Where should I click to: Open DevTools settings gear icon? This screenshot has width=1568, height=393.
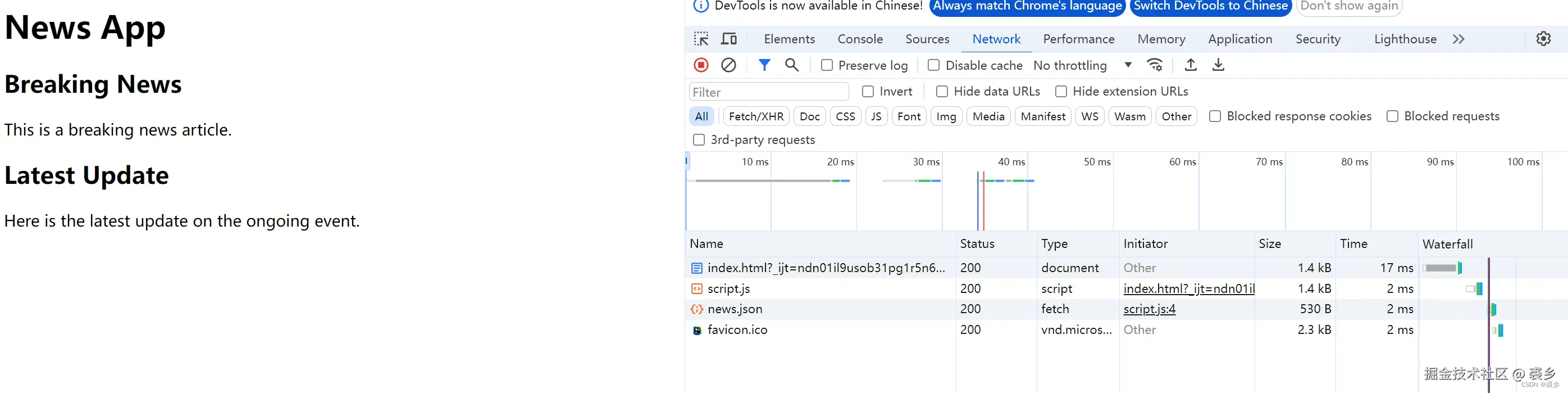[1544, 39]
